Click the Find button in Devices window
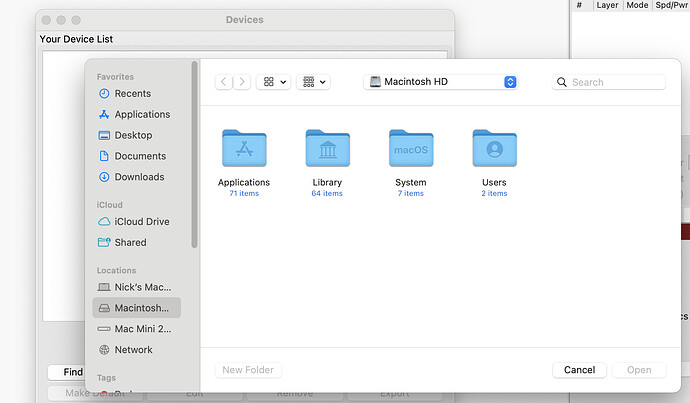 click(66, 372)
